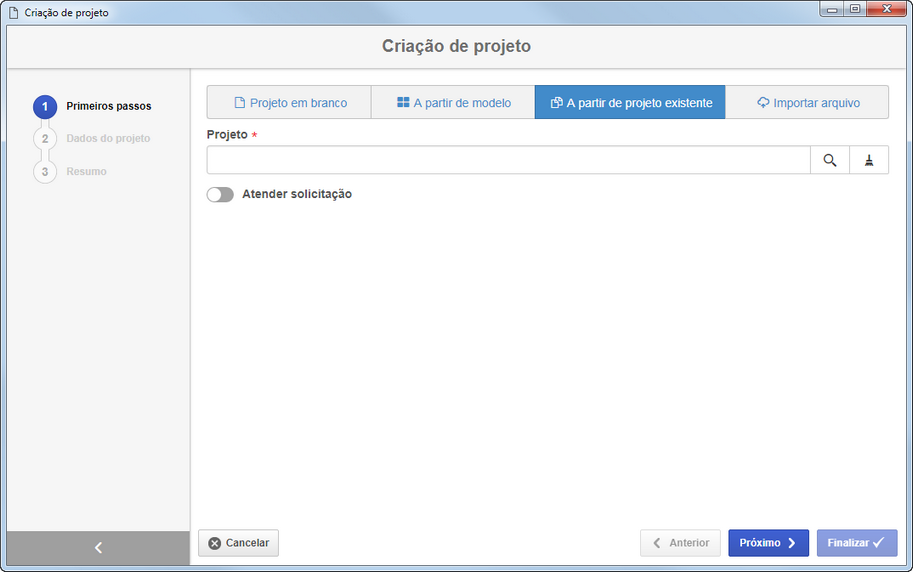The image size is (913, 572).
Task: Click the document icon in the title bar
Action: point(13,12)
